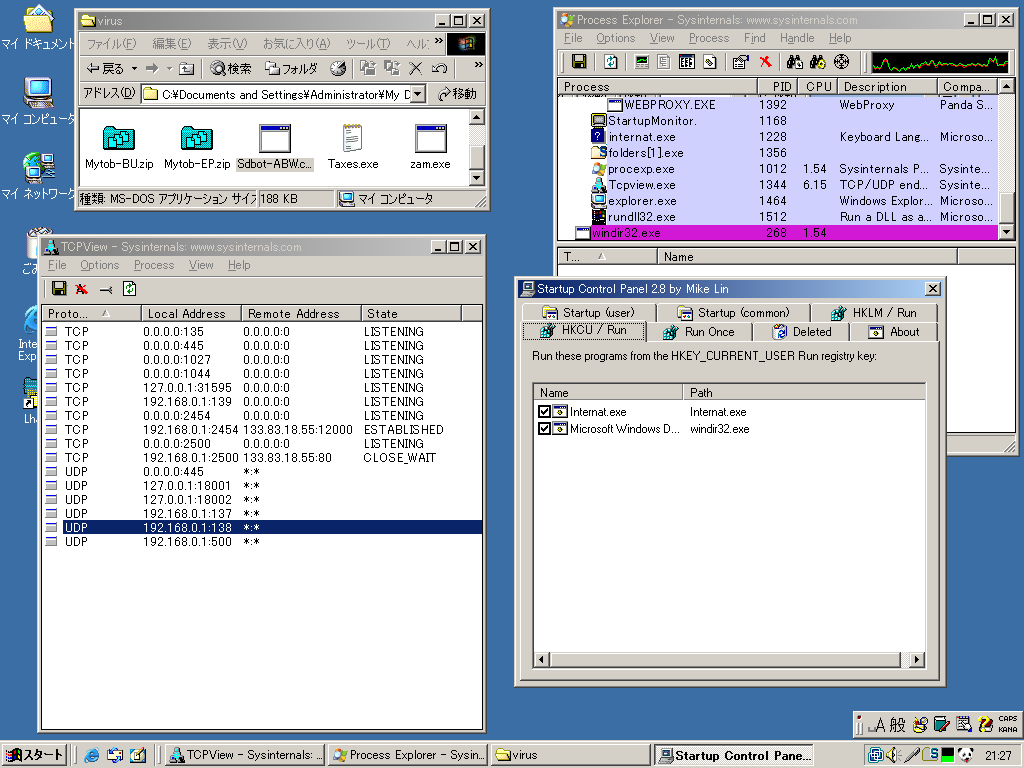This screenshot has height=768, width=1024.
Task: Click the Up folder icon in Explorer
Action: [x=186, y=68]
